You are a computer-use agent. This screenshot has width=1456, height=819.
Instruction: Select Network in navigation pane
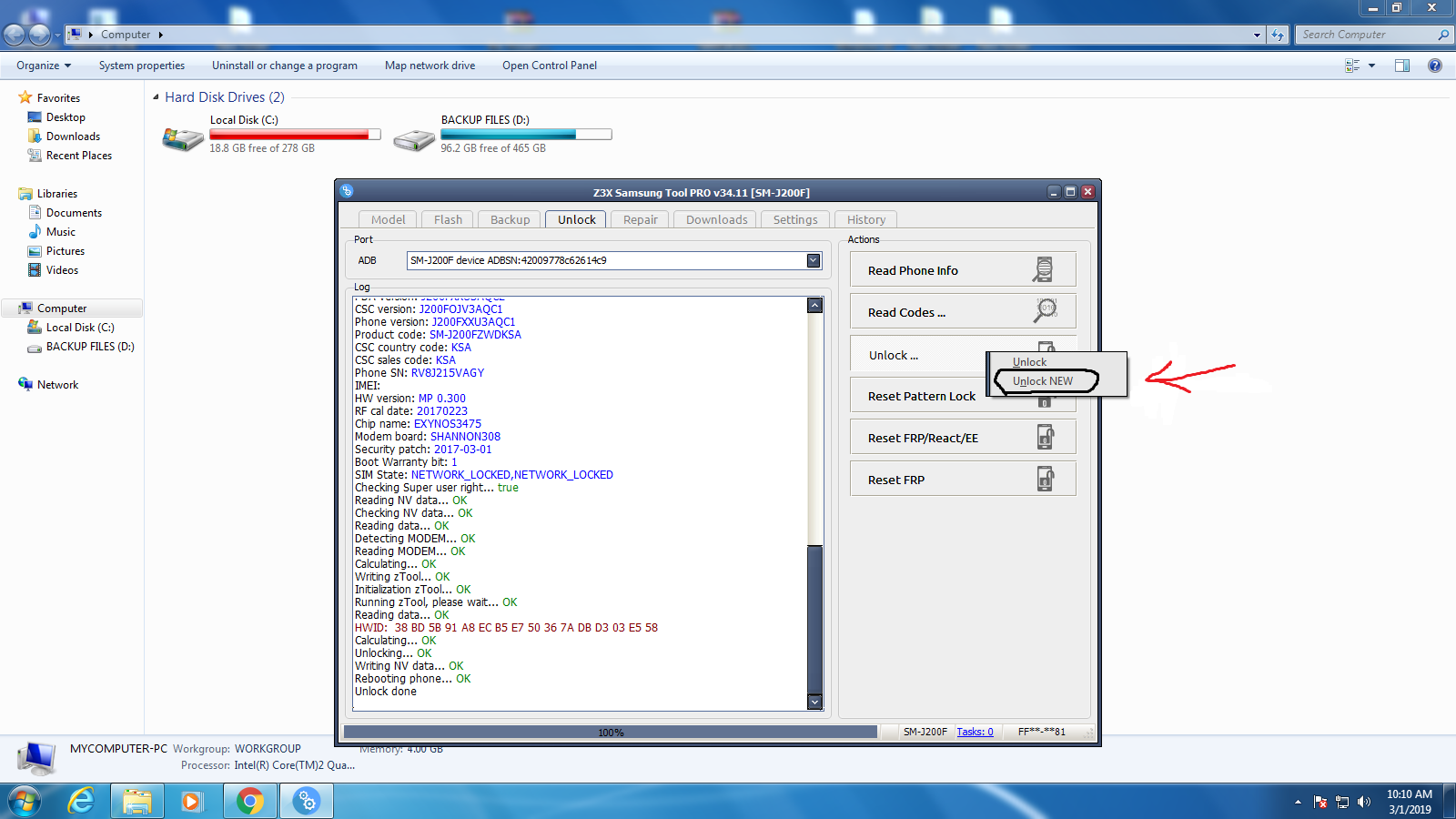click(x=57, y=385)
